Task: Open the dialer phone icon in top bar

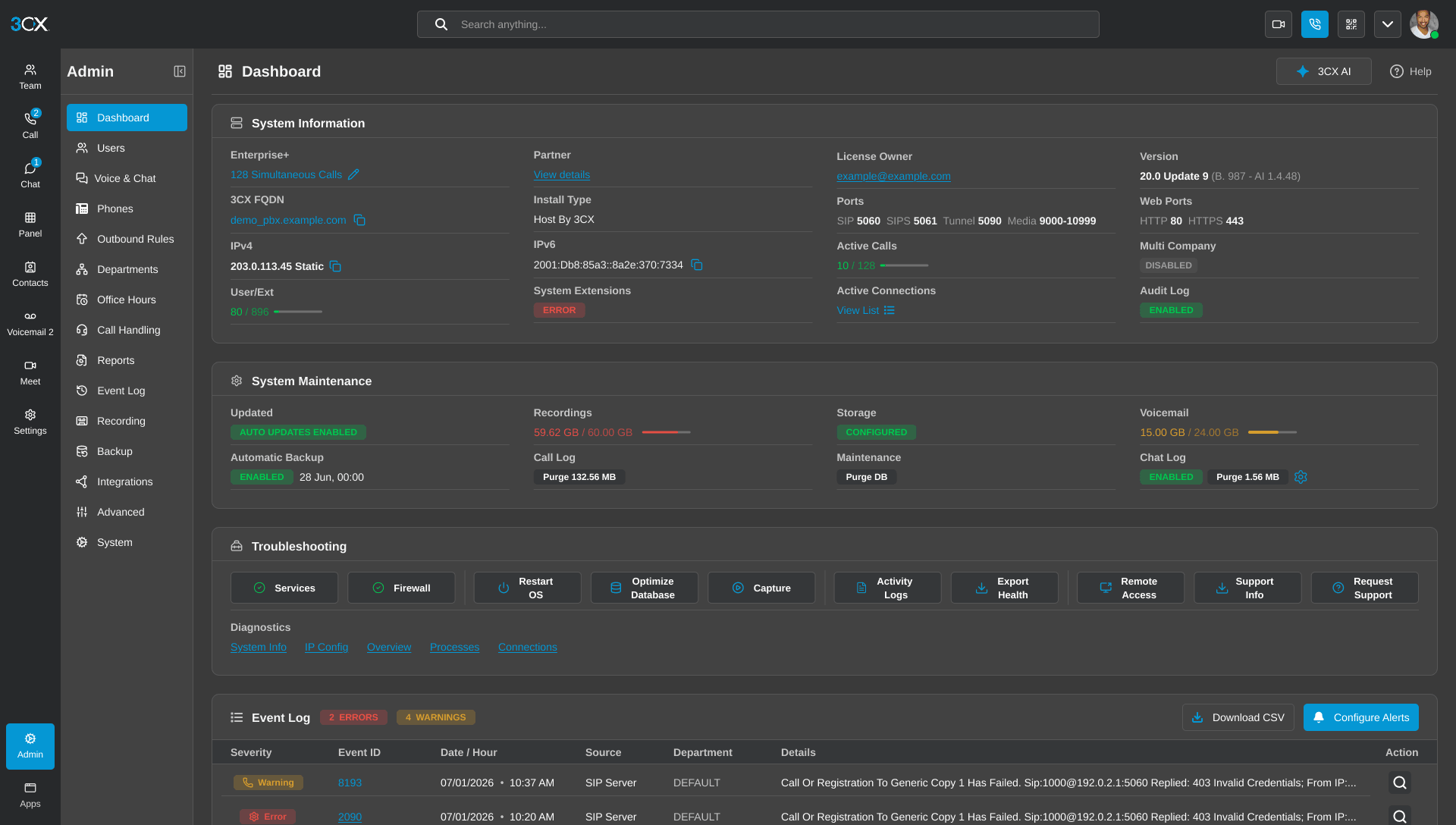Action: 1315,24
